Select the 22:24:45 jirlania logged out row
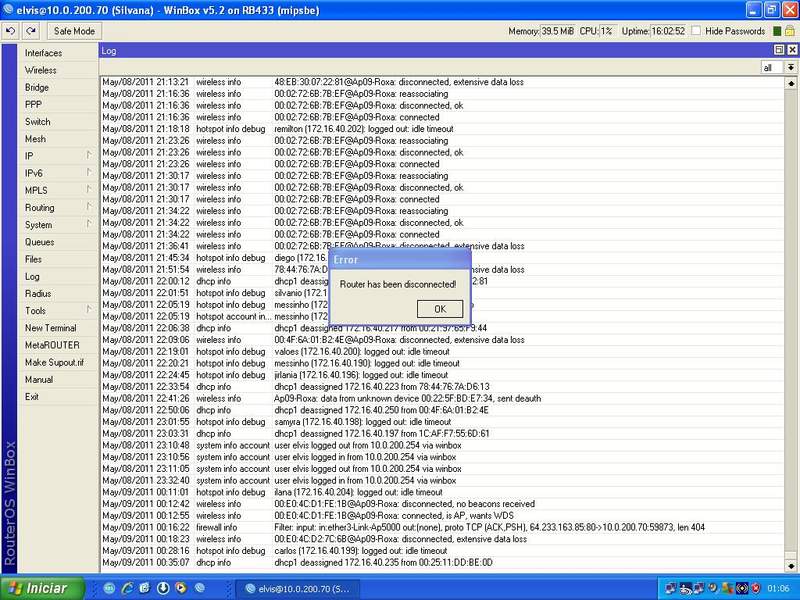The height and width of the screenshot is (600, 800). 442,375
